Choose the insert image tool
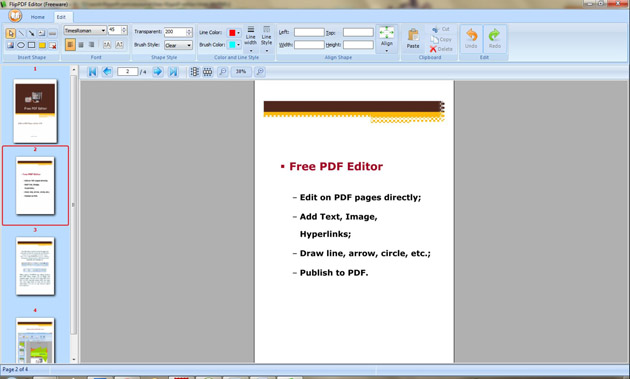 click(x=10, y=45)
